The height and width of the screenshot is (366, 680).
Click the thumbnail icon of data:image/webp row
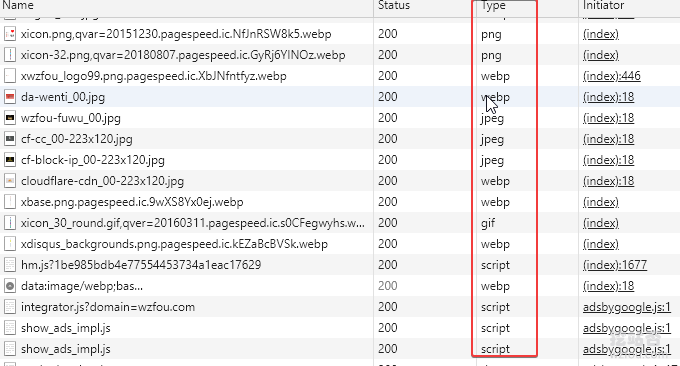click(x=10, y=286)
